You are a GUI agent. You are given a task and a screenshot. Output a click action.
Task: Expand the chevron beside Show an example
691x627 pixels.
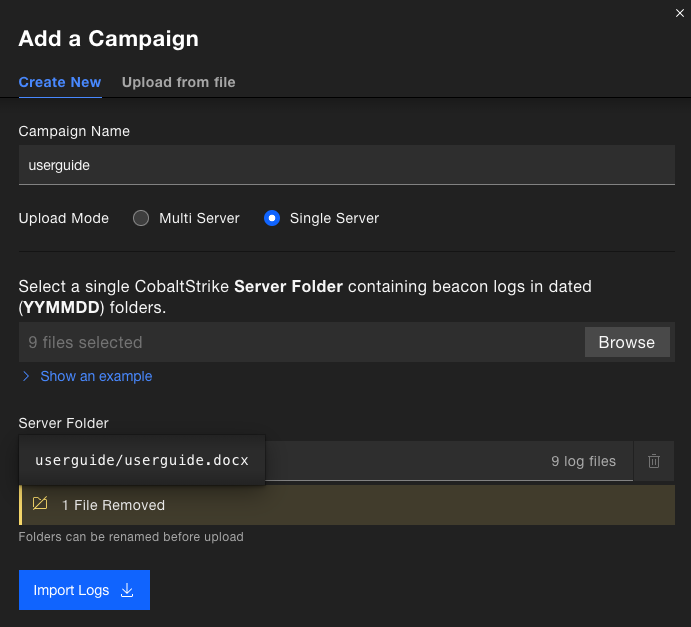(x=26, y=376)
